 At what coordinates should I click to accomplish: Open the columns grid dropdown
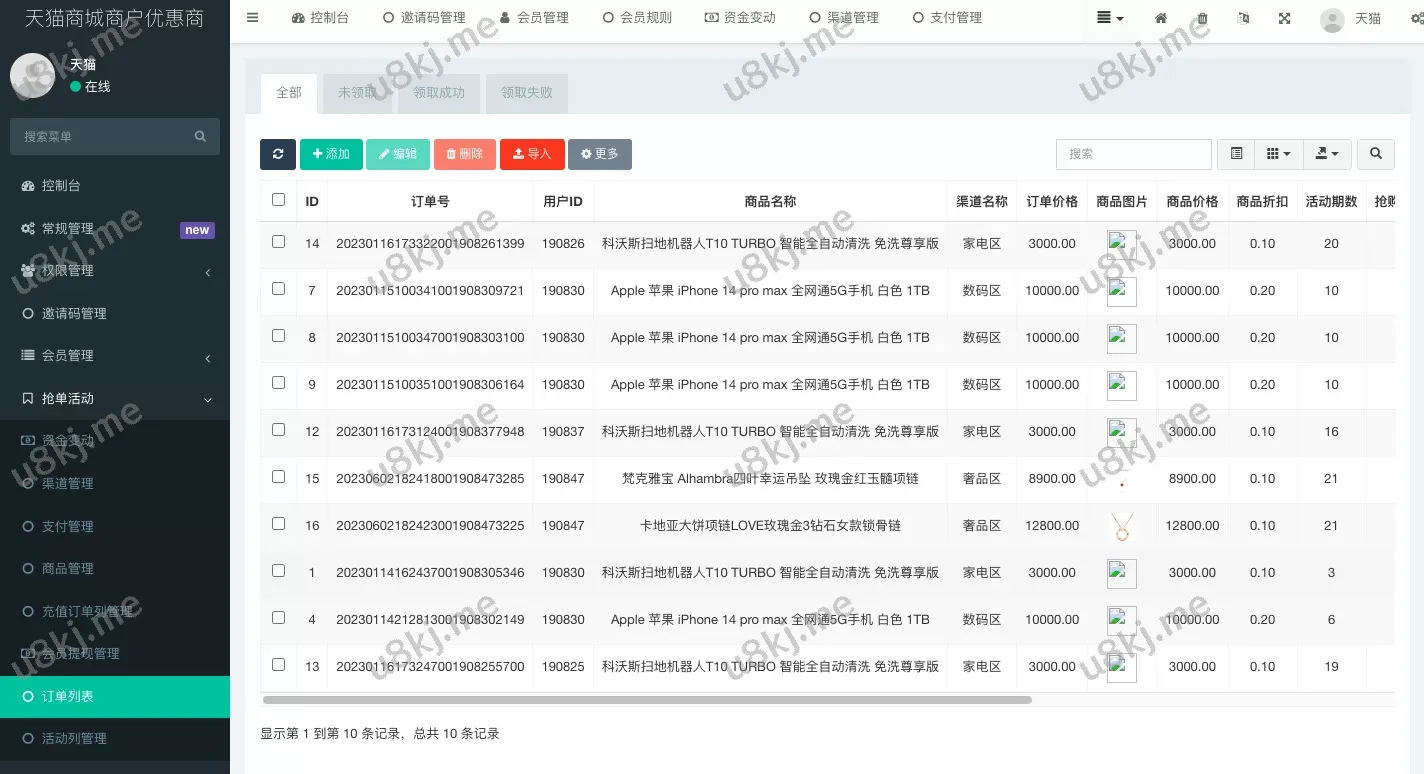[1278, 154]
